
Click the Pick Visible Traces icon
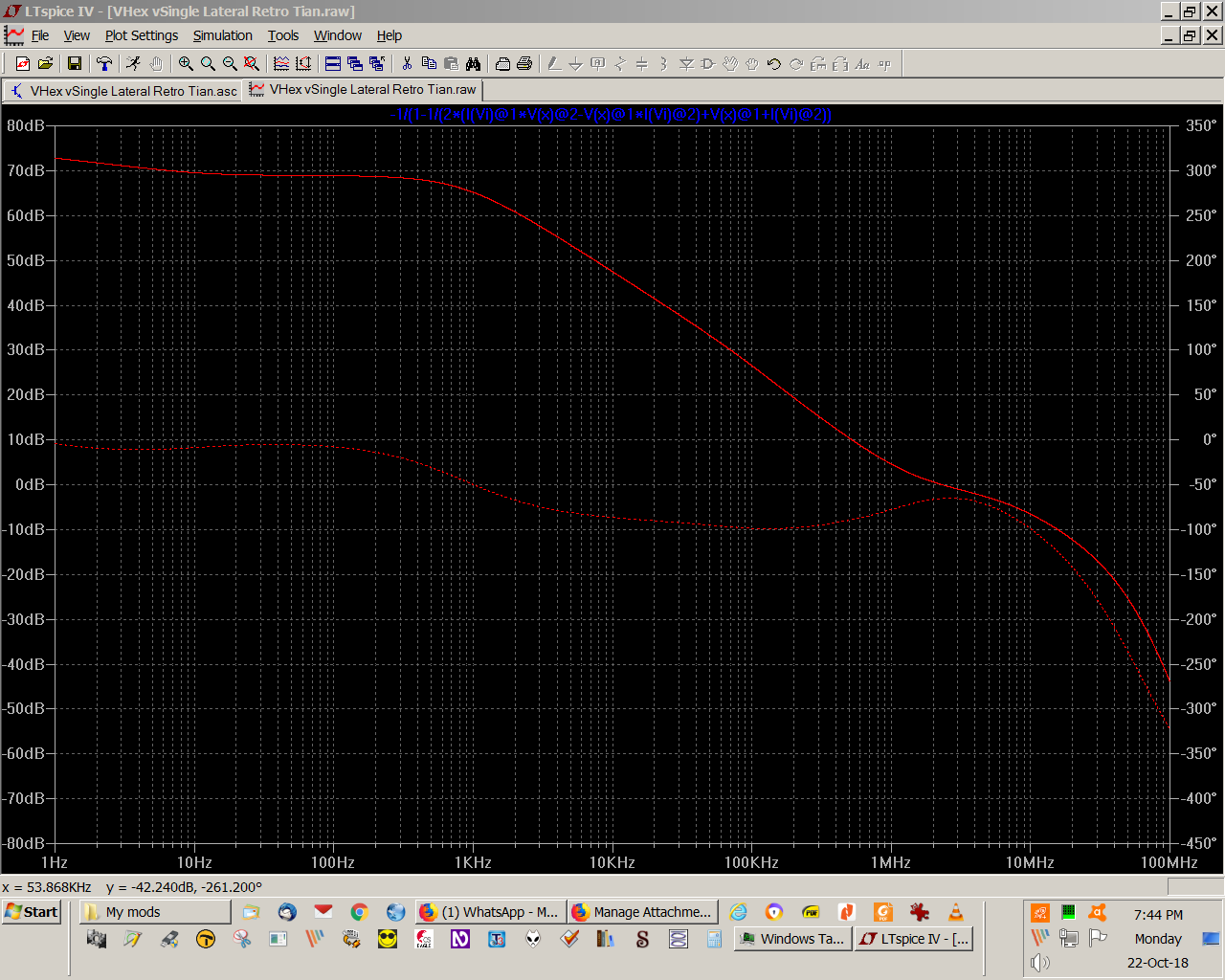pos(281,64)
